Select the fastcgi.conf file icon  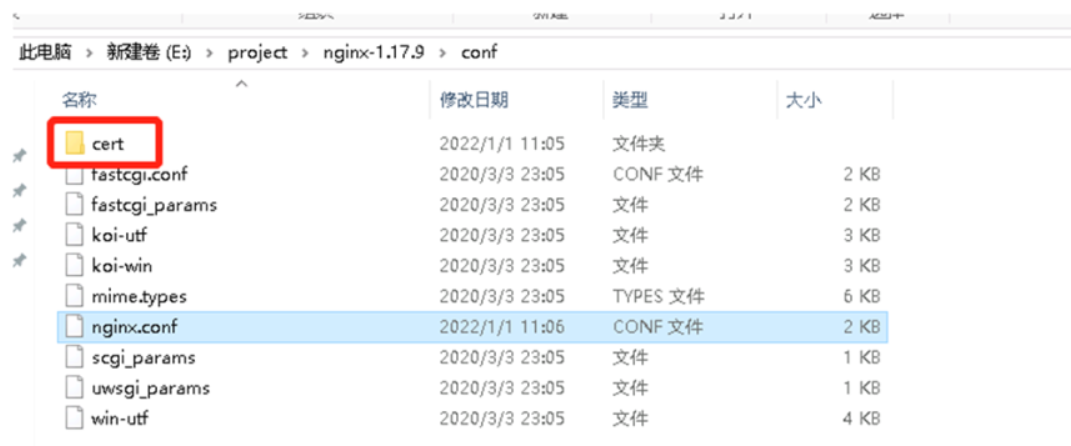(74, 176)
